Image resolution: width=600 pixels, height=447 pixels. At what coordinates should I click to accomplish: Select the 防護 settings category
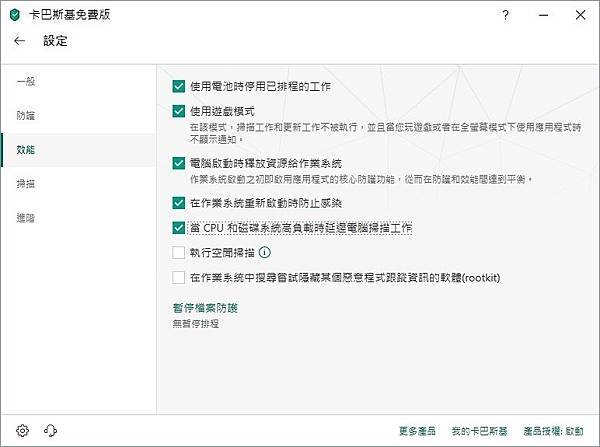[78, 116]
